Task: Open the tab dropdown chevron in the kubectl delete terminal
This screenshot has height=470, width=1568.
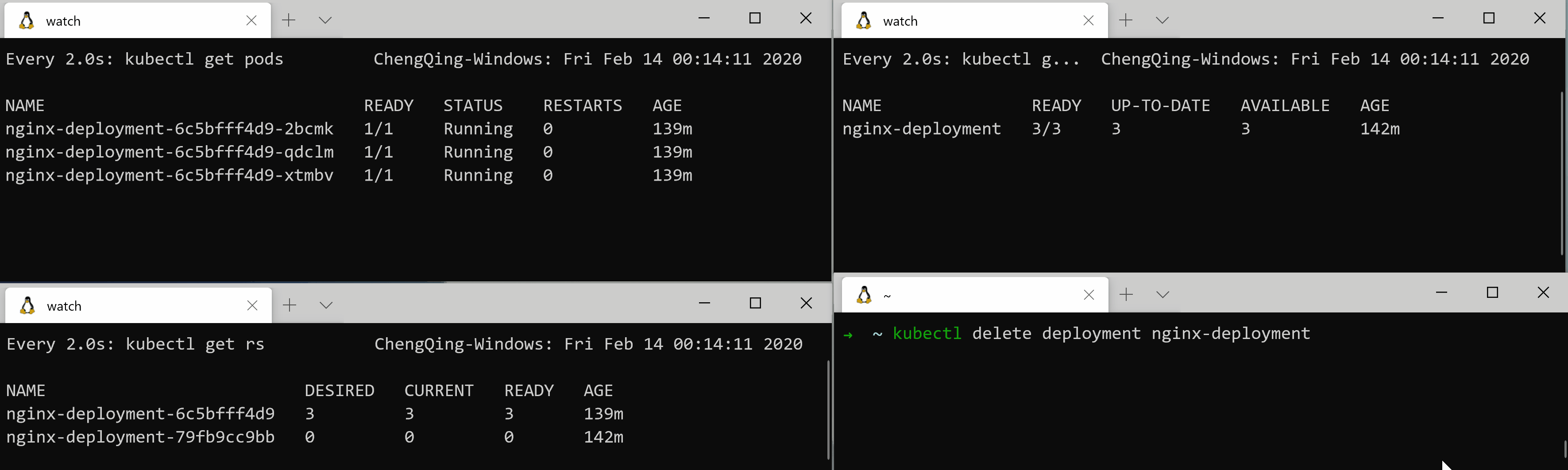Action: [x=1162, y=295]
